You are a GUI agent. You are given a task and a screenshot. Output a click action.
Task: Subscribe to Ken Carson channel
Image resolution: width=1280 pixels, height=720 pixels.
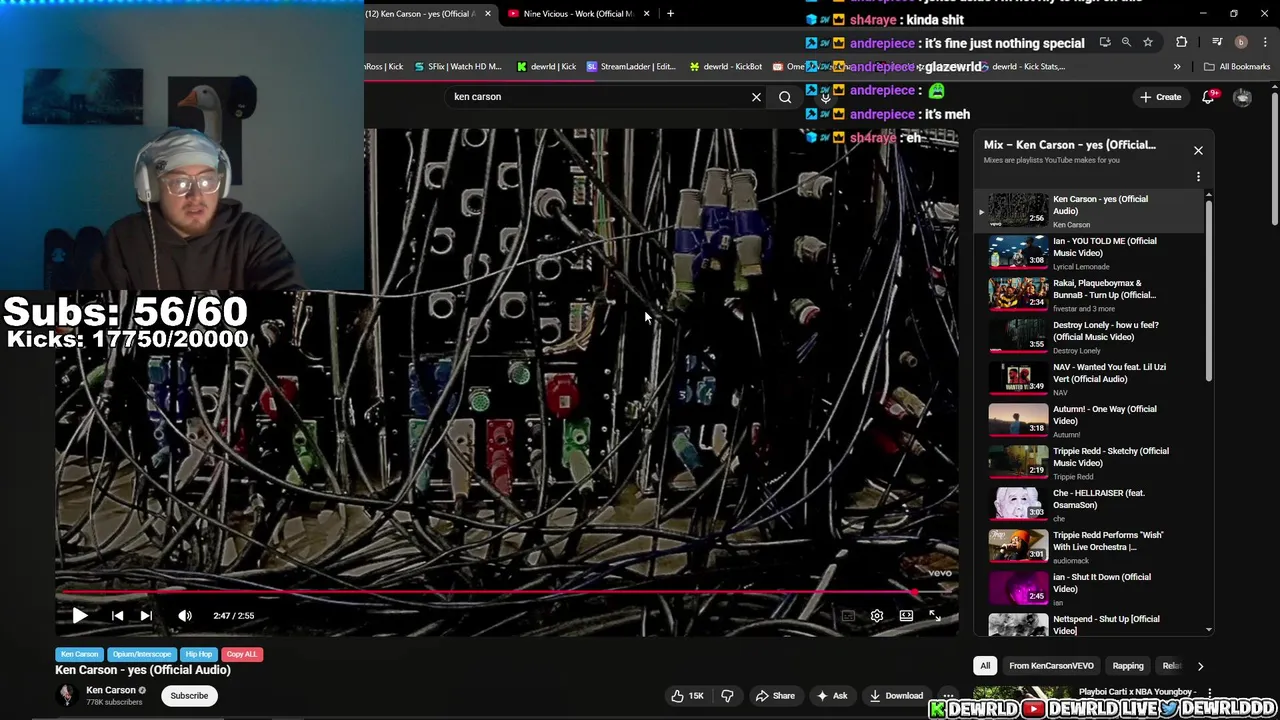click(x=189, y=696)
